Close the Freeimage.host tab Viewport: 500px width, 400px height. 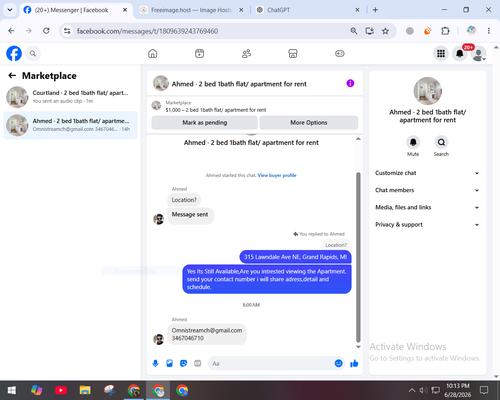pyautogui.click(x=241, y=10)
